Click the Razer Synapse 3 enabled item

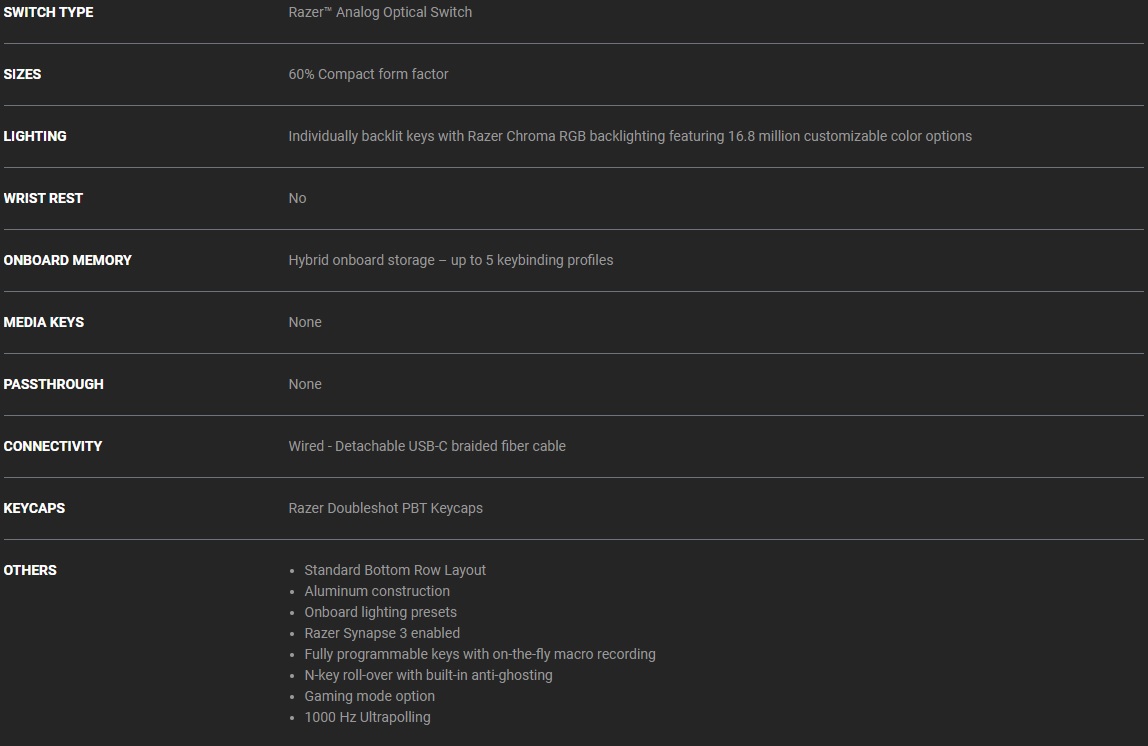382,633
